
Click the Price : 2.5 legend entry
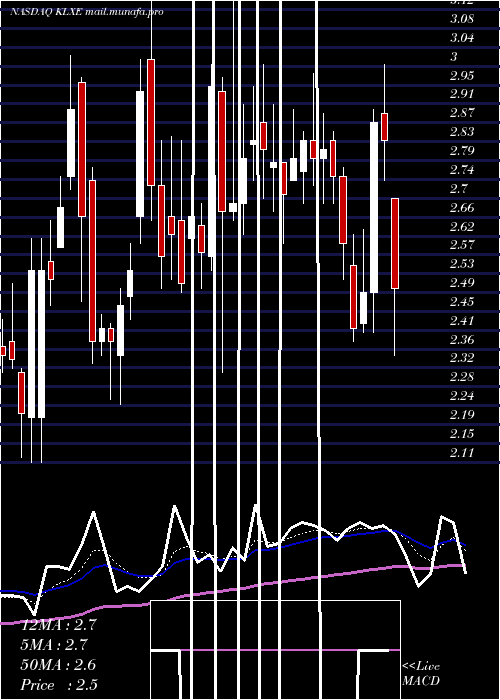pyautogui.click(x=59, y=685)
